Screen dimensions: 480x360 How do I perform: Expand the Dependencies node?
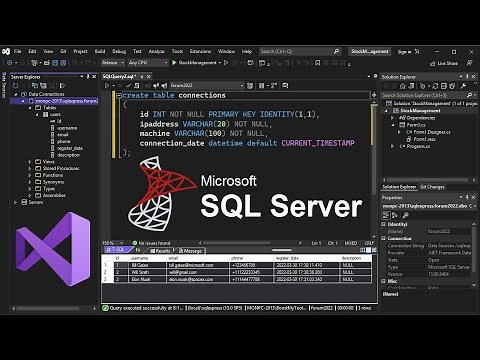[x=392, y=118]
